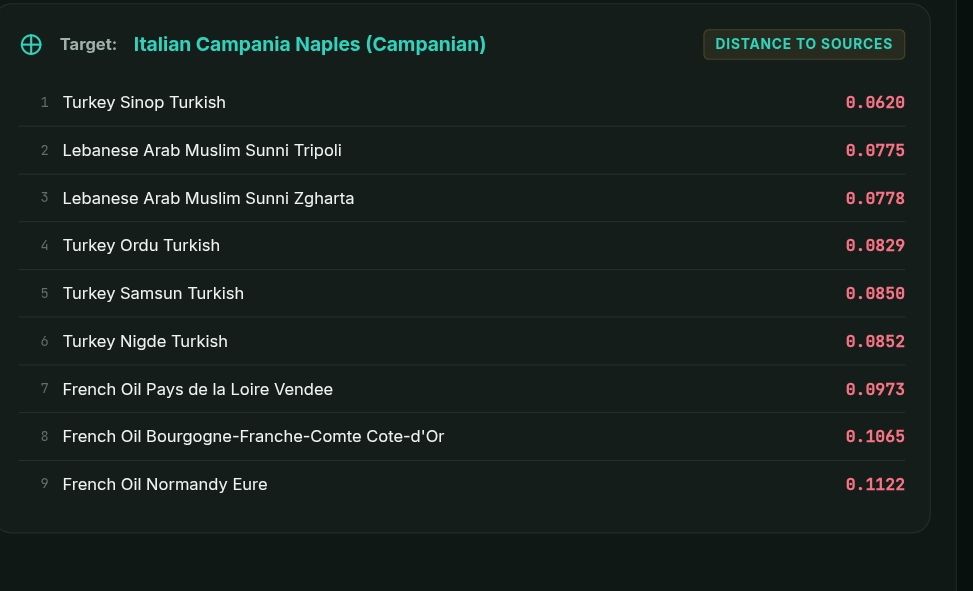Click the distance value 0.0775
This screenshot has width=973, height=591.
[875, 150]
